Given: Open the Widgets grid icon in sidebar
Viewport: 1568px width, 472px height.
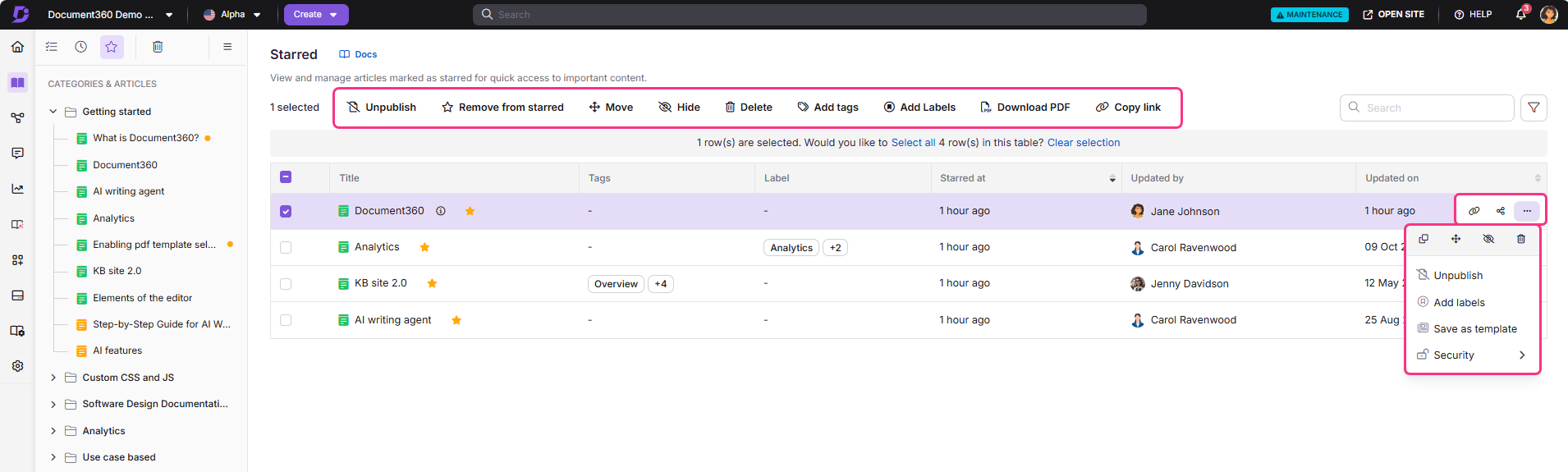Looking at the screenshot, I should click(x=17, y=260).
